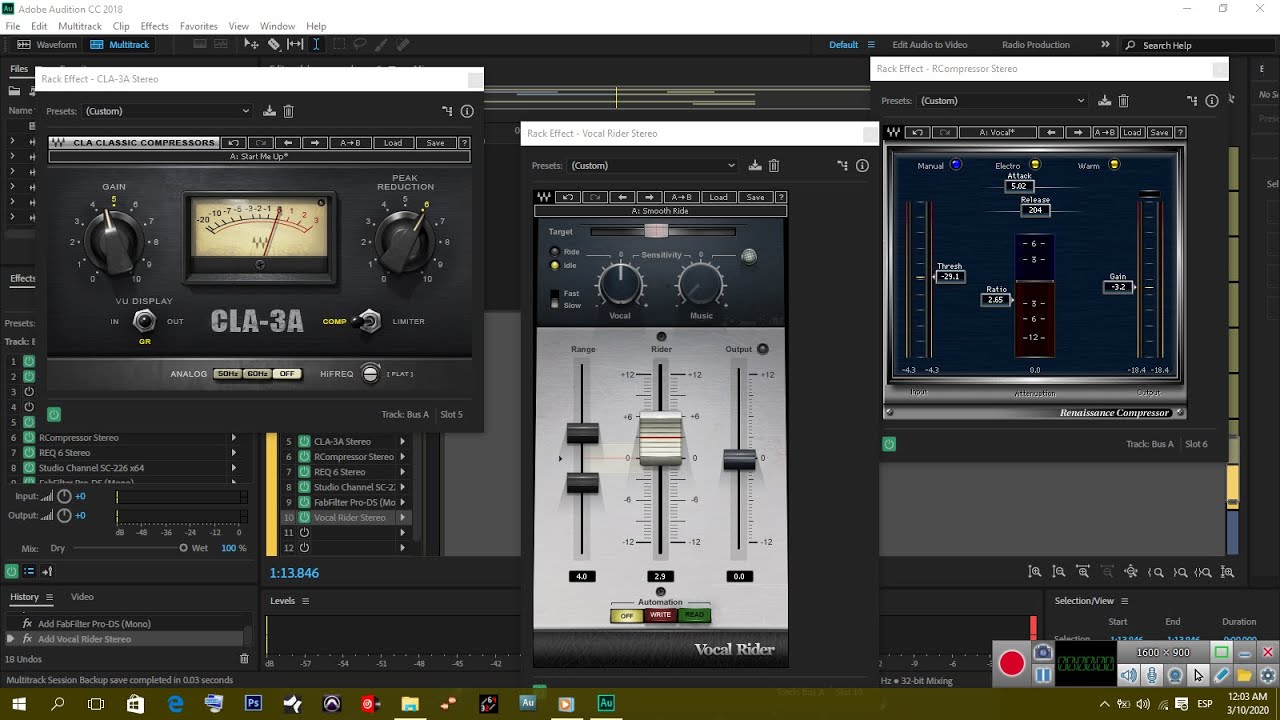
Task: Clear History trash icon
Action: pos(244,659)
